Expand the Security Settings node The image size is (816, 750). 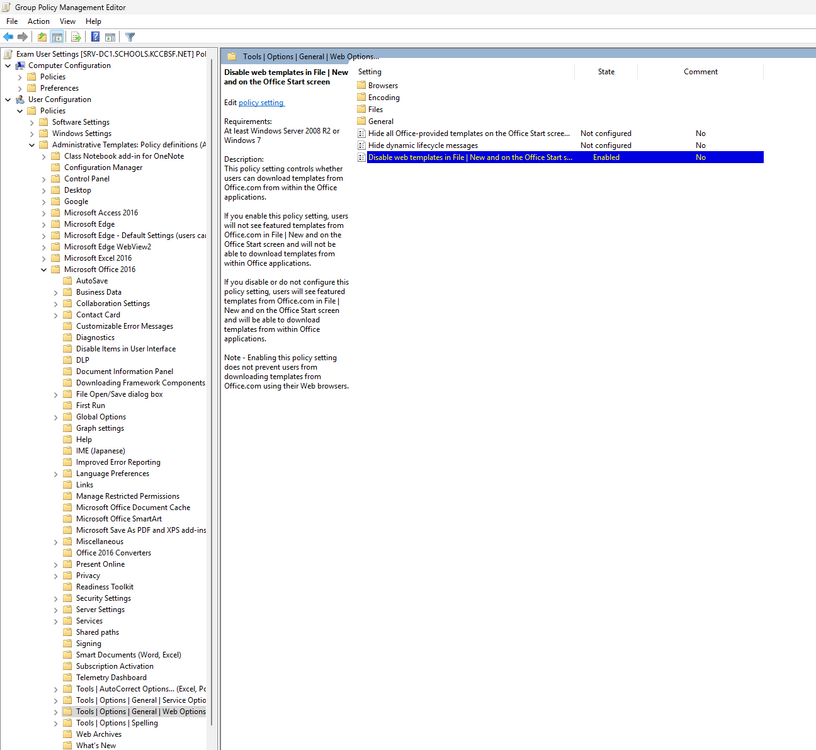(56, 599)
